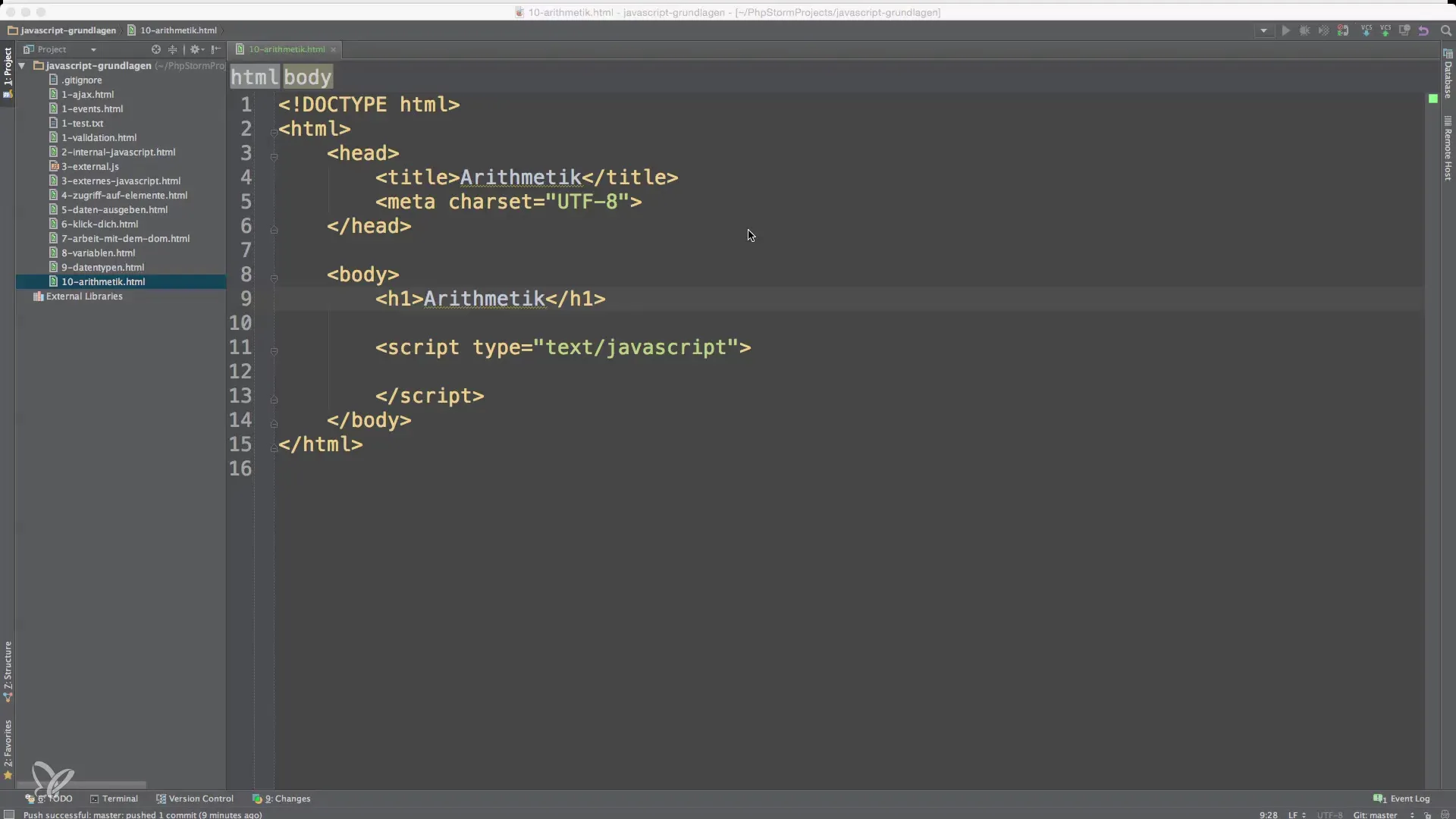Select 1-validation.html file
Screen dimensions: 1456x819
pyautogui.click(x=99, y=137)
